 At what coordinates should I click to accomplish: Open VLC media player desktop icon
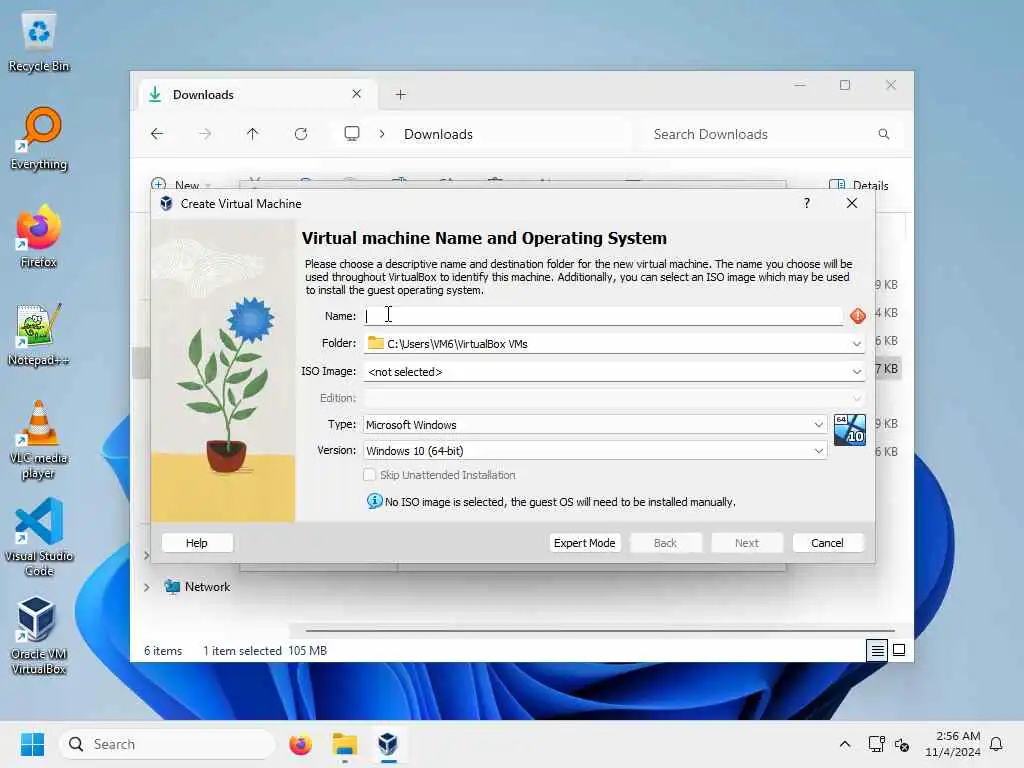click(39, 440)
